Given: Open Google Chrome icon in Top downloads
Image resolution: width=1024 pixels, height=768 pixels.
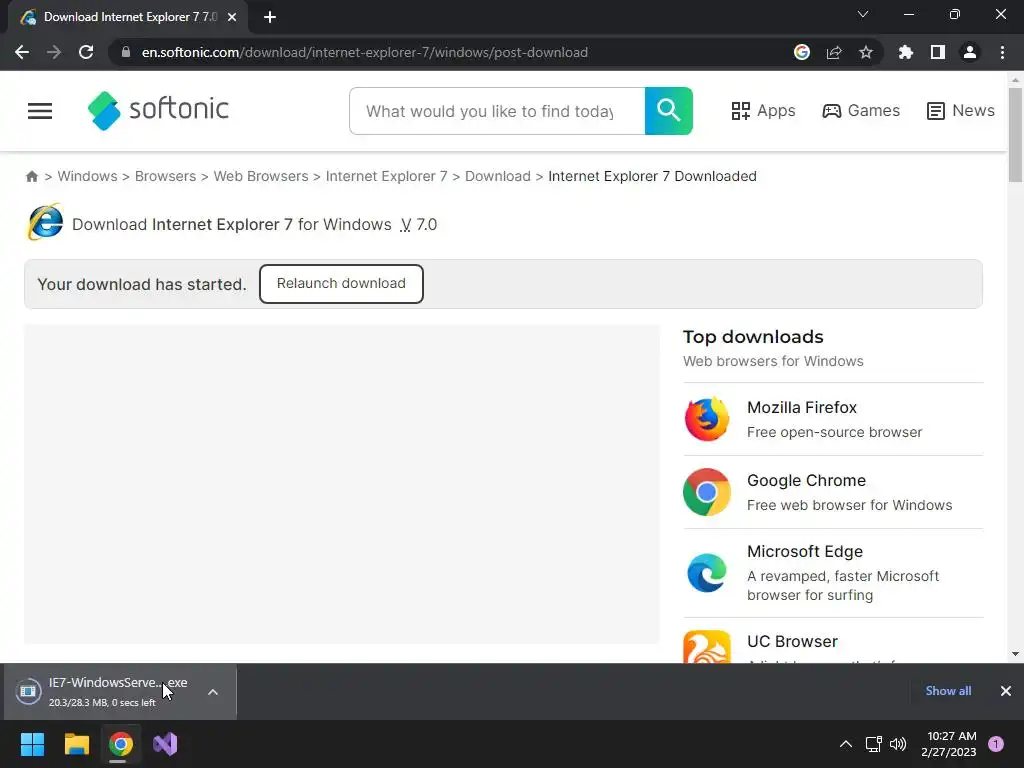Looking at the screenshot, I should 707,492.
